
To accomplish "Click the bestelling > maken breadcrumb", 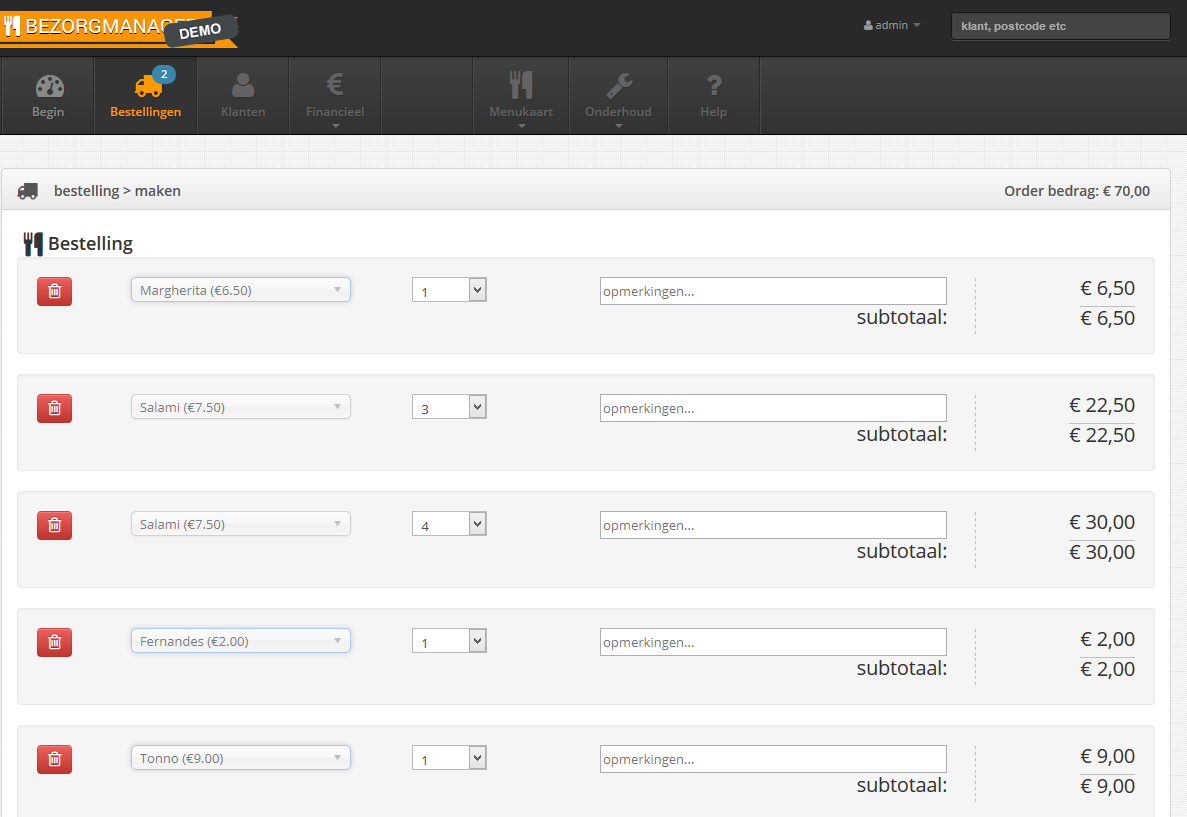I will (x=117, y=191).
